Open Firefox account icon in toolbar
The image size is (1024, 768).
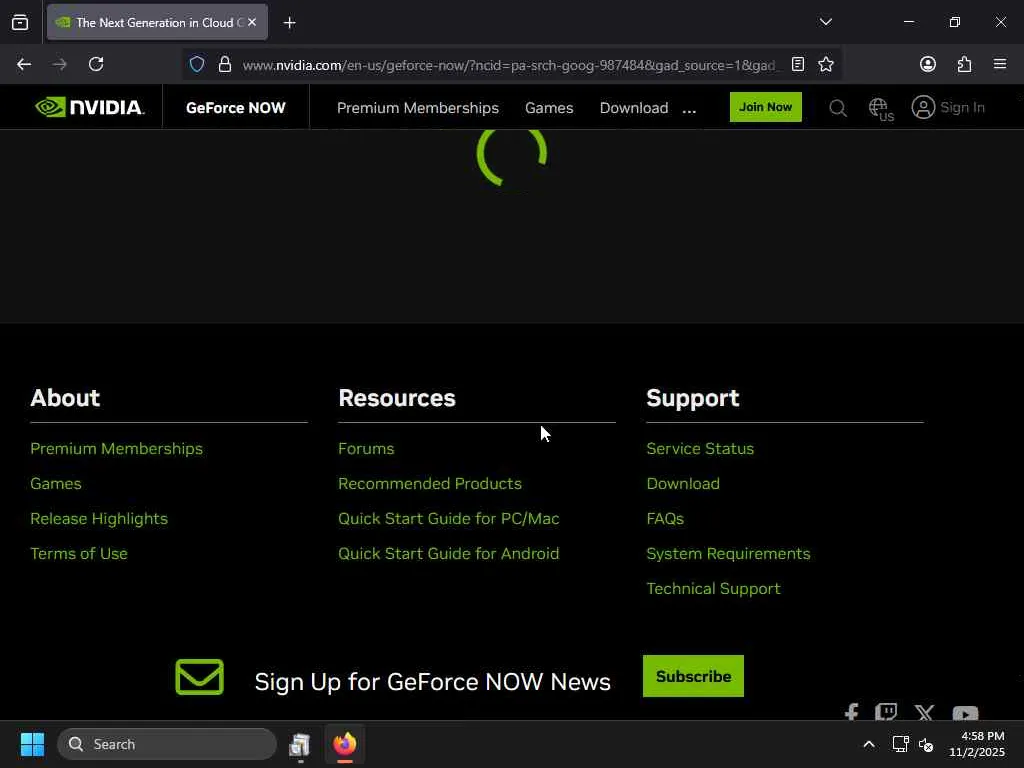927,64
